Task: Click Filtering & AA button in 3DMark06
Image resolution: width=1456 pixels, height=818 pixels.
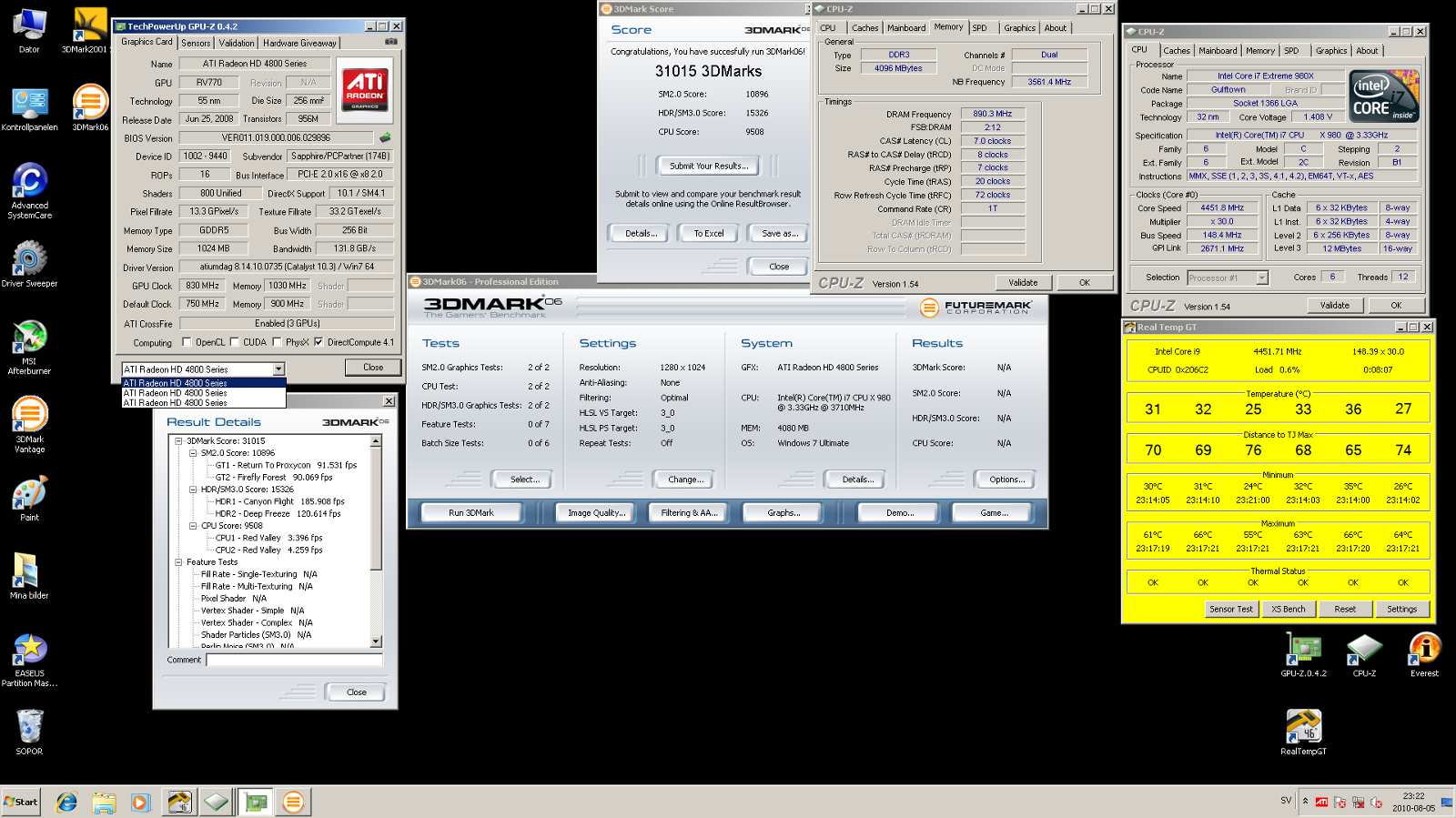Action: tap(690, 513)
